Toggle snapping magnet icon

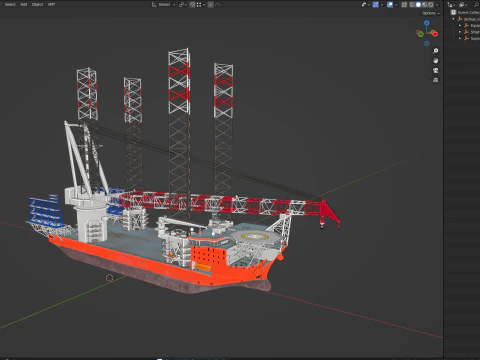[x=193, y=5]
